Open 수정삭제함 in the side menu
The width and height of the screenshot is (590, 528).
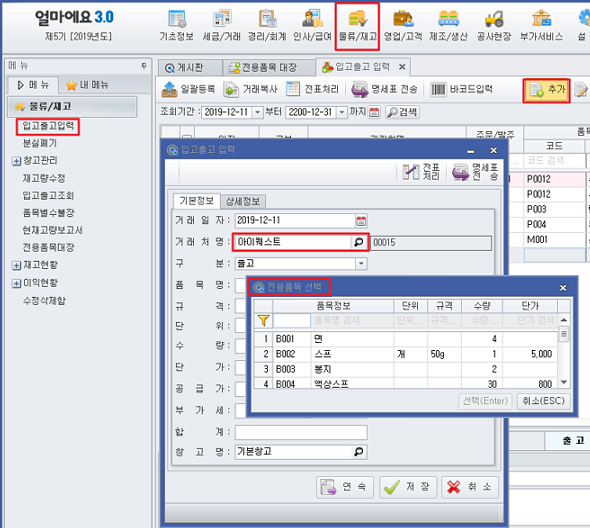pyautogui.click(x=44, y=301)
